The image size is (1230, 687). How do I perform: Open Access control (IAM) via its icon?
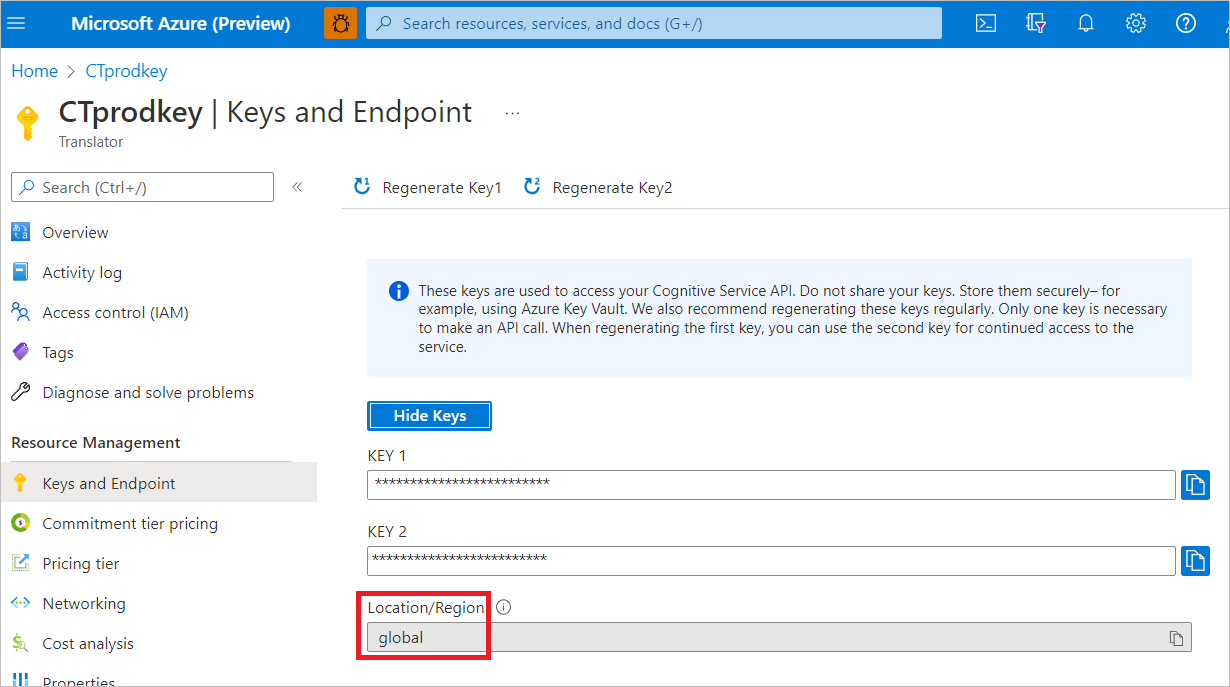(20, 312)
